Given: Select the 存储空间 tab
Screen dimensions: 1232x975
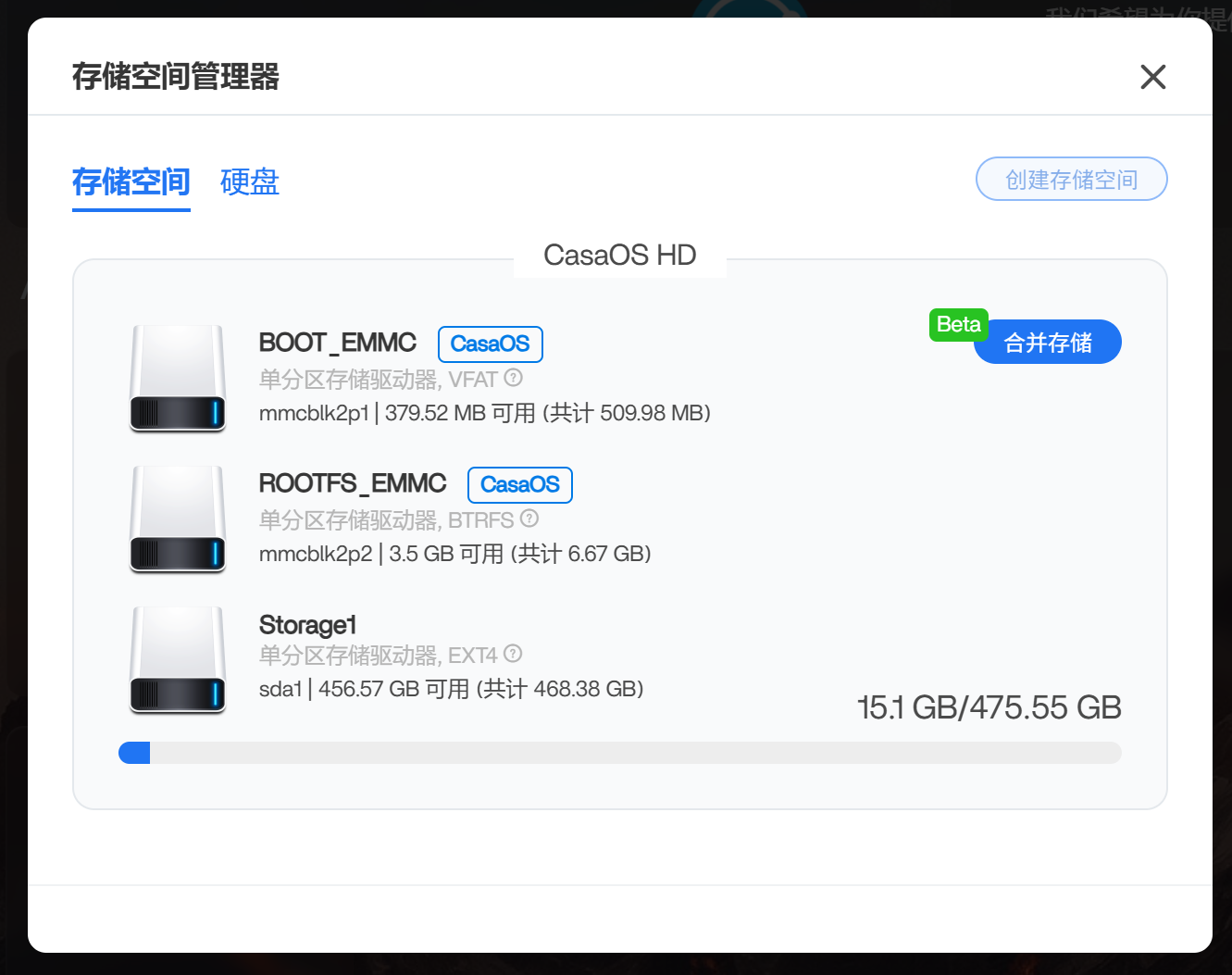Looking at the screenshot, I should pos(131,182).
